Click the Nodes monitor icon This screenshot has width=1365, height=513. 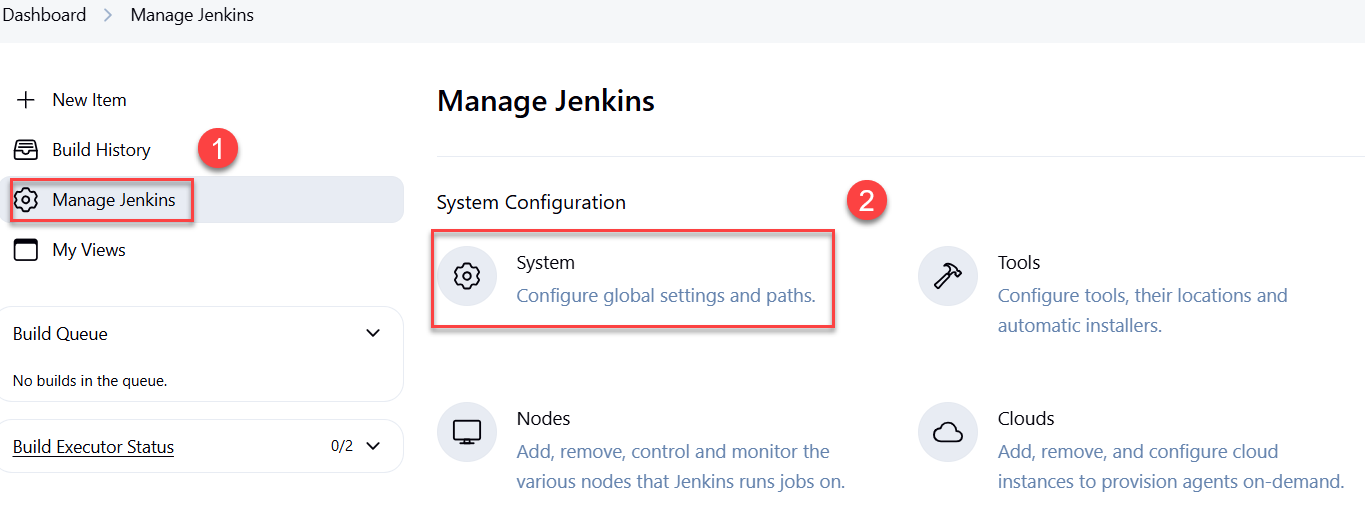pos(467,432)
